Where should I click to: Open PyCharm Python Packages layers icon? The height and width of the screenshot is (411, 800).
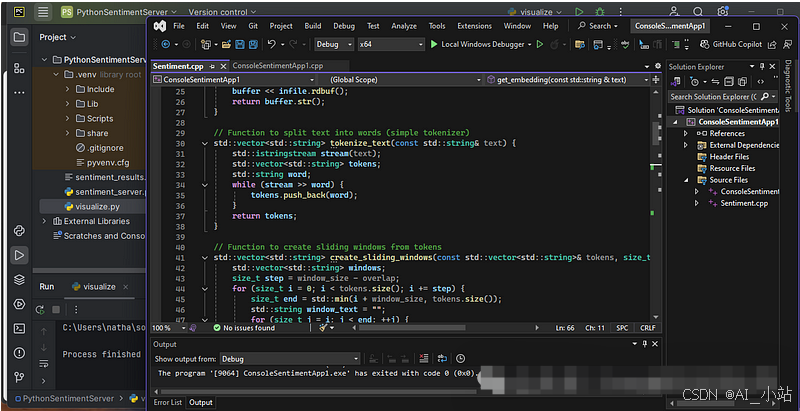[x=19, y=279]
